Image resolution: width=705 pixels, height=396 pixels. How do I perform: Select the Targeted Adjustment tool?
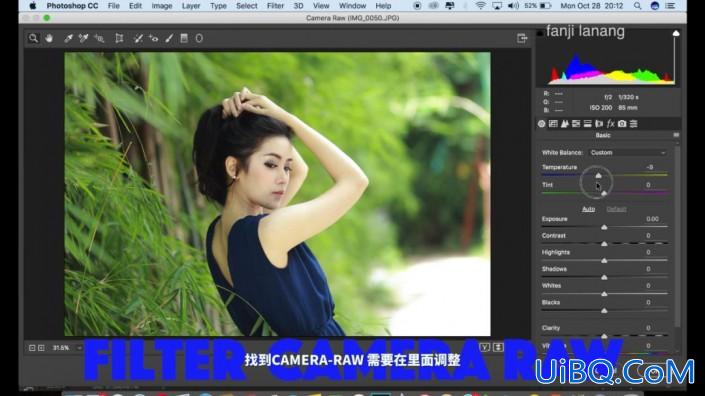pos(99,39)
